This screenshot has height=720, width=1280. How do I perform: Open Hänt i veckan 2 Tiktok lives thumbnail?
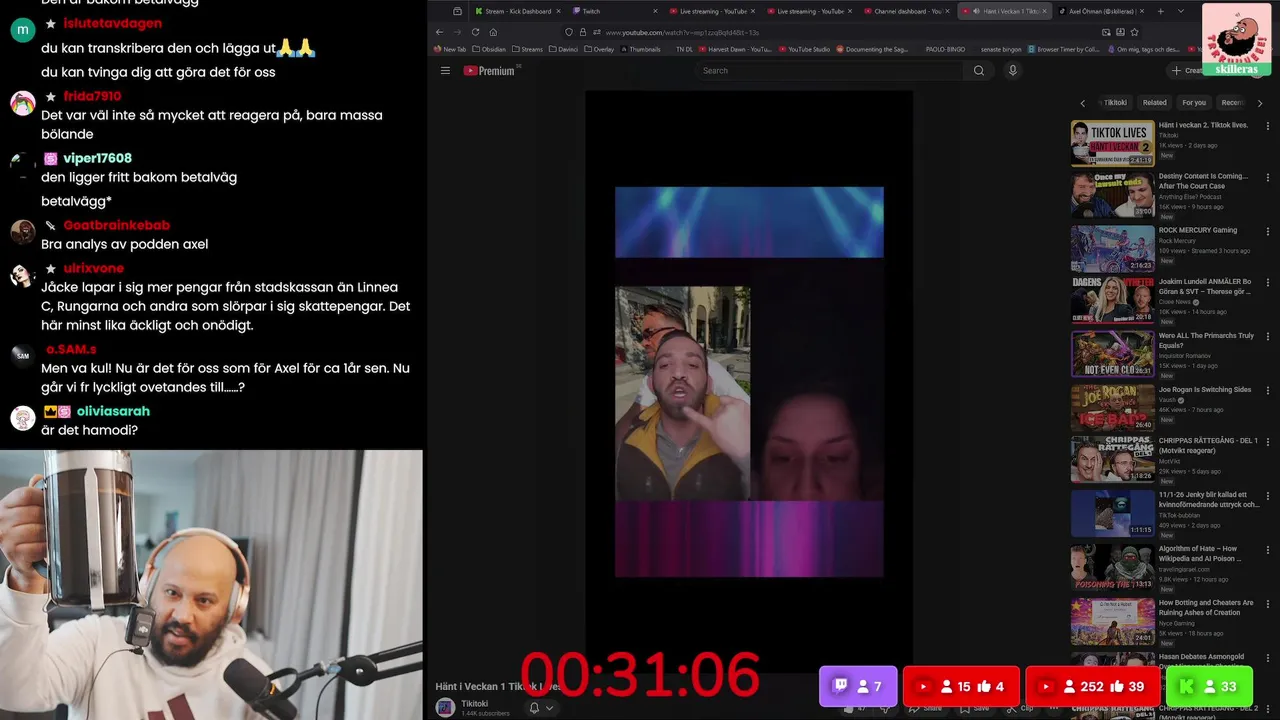tap(1112, 143)
